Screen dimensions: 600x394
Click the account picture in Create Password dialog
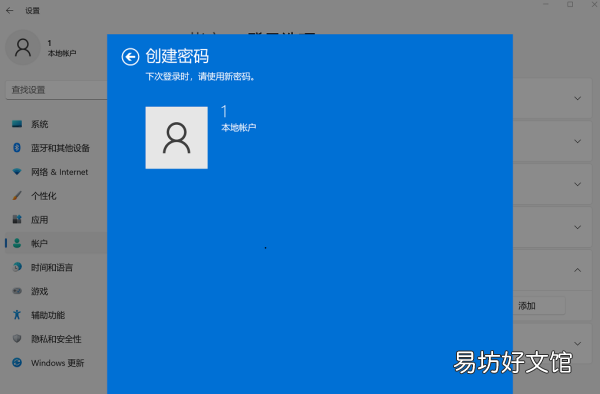[x=176, y=138]
